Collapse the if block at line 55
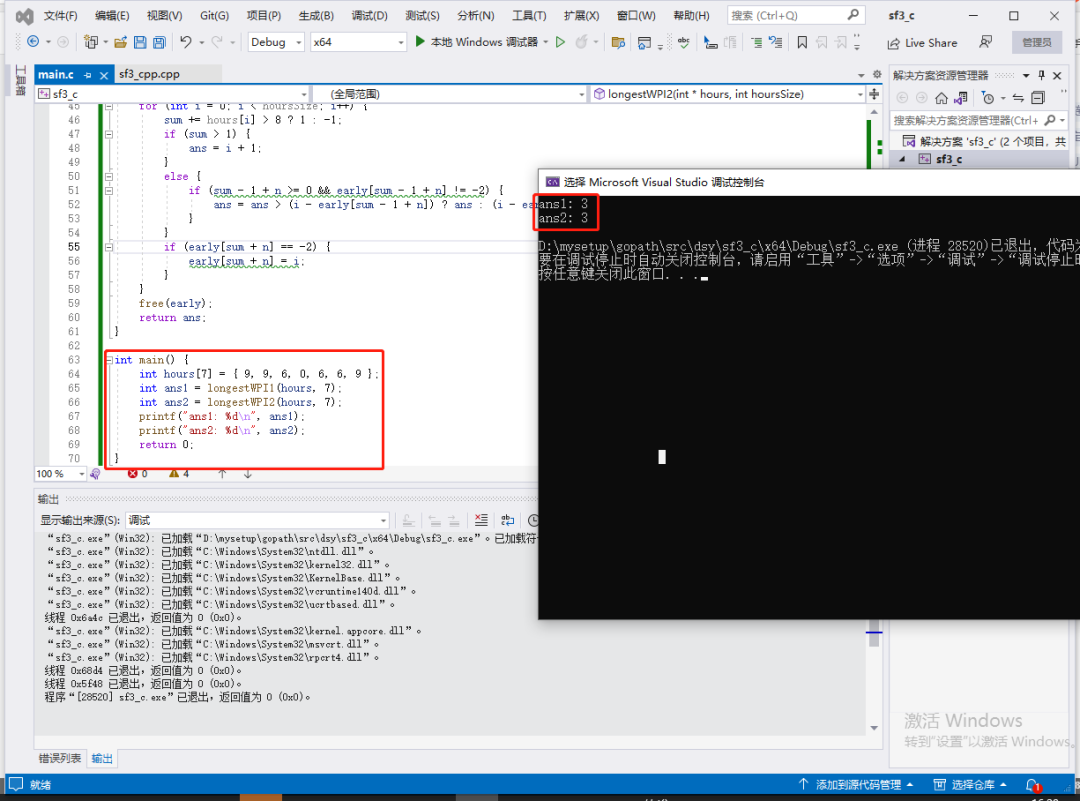Image resolution: width=1080 pixels, height=801 pixels. click(x=109, y=247)
